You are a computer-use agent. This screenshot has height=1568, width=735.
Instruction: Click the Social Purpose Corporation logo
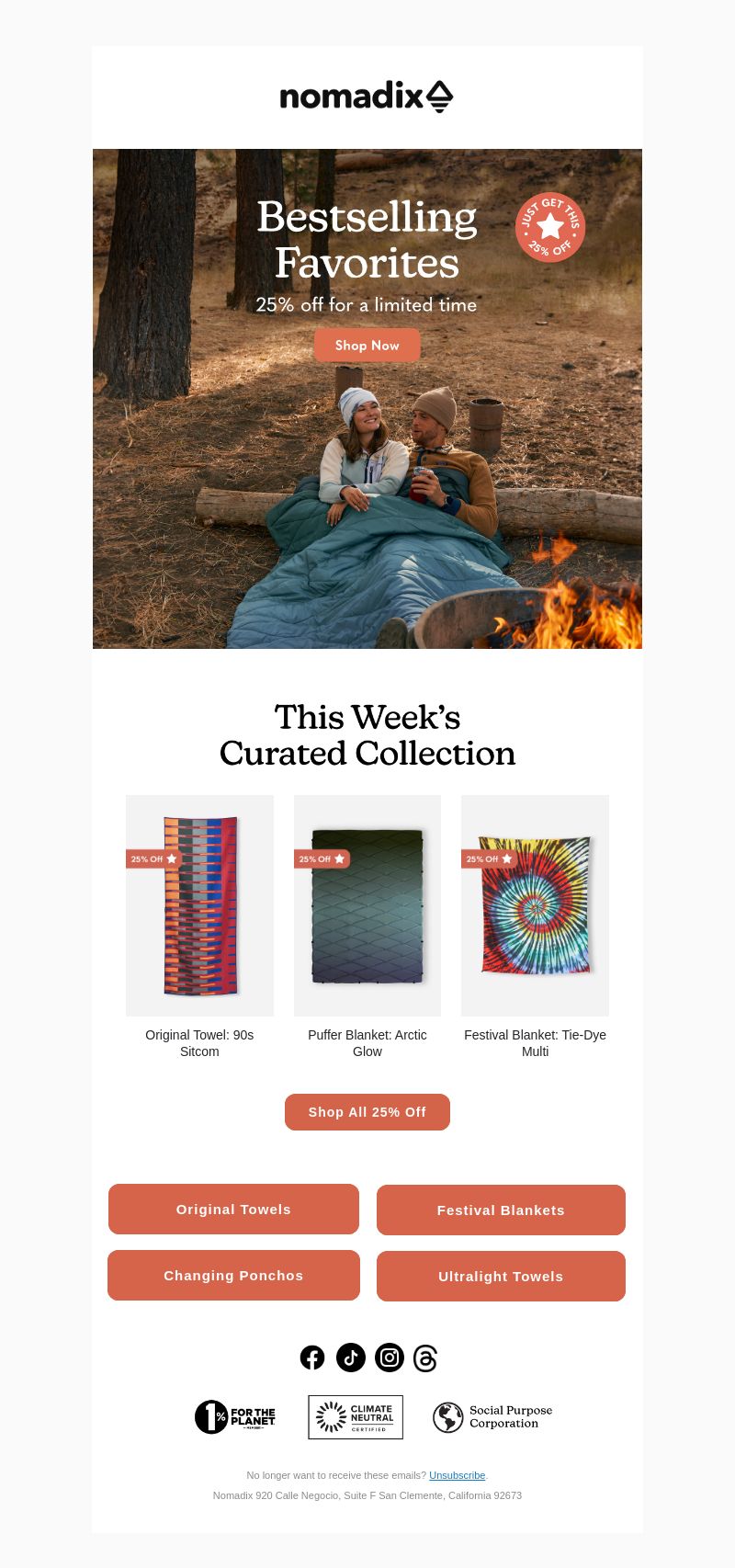tap(492, 1417)
